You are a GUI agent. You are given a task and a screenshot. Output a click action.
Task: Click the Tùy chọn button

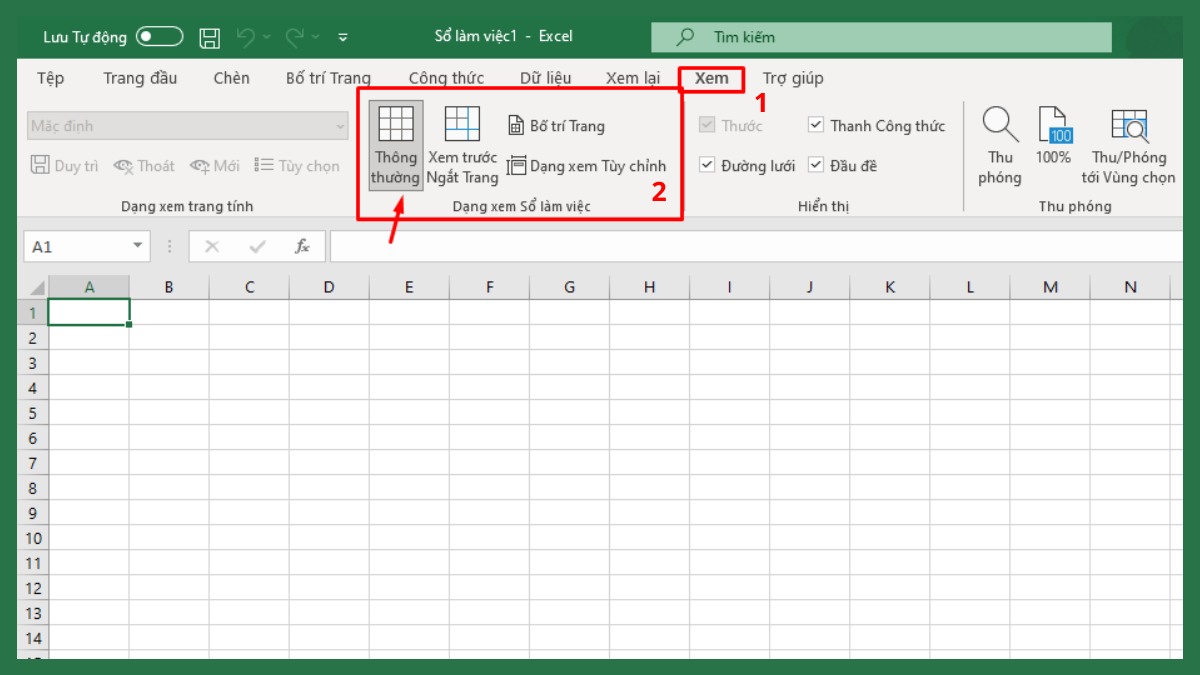296,165
